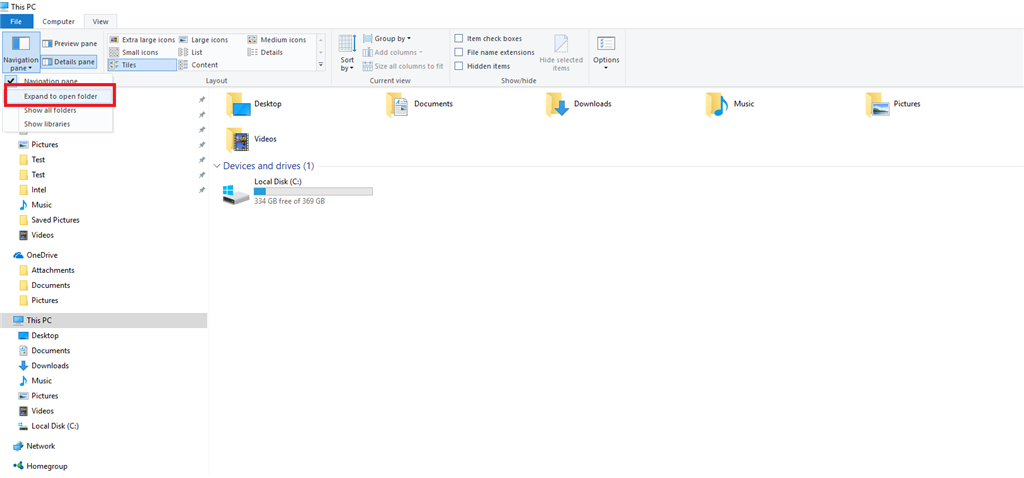The height and width of the screenshot is (478, 1024).
Task: Open the Sort by dropdown
Action: click(x=347, y=54)
